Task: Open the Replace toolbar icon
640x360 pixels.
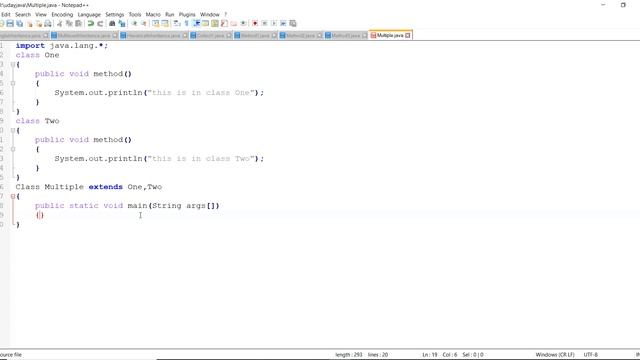Action: point(122,24)
